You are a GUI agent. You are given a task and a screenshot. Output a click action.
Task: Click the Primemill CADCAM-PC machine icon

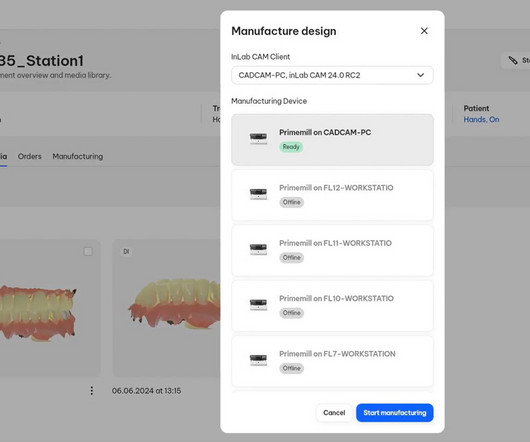click(x=258, y=138)
